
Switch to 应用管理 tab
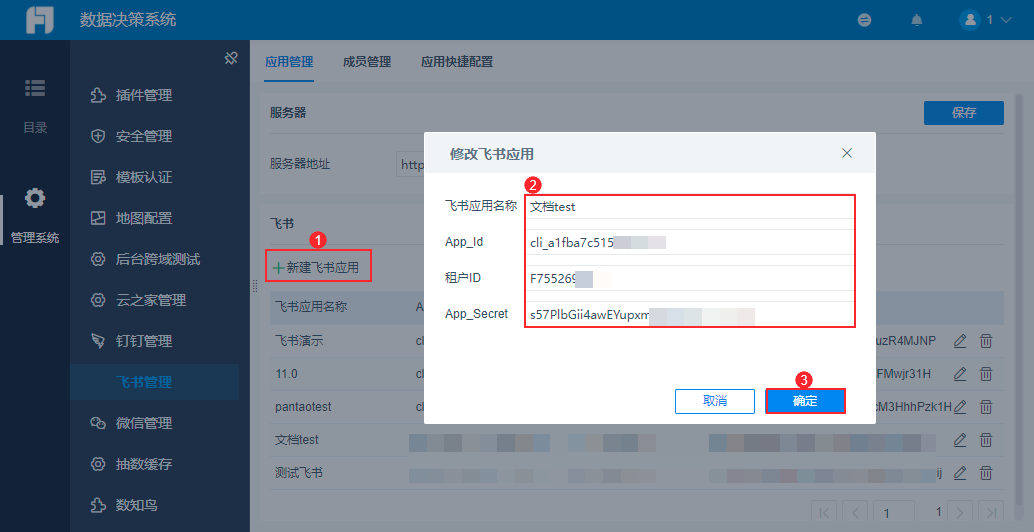(289, 61)
